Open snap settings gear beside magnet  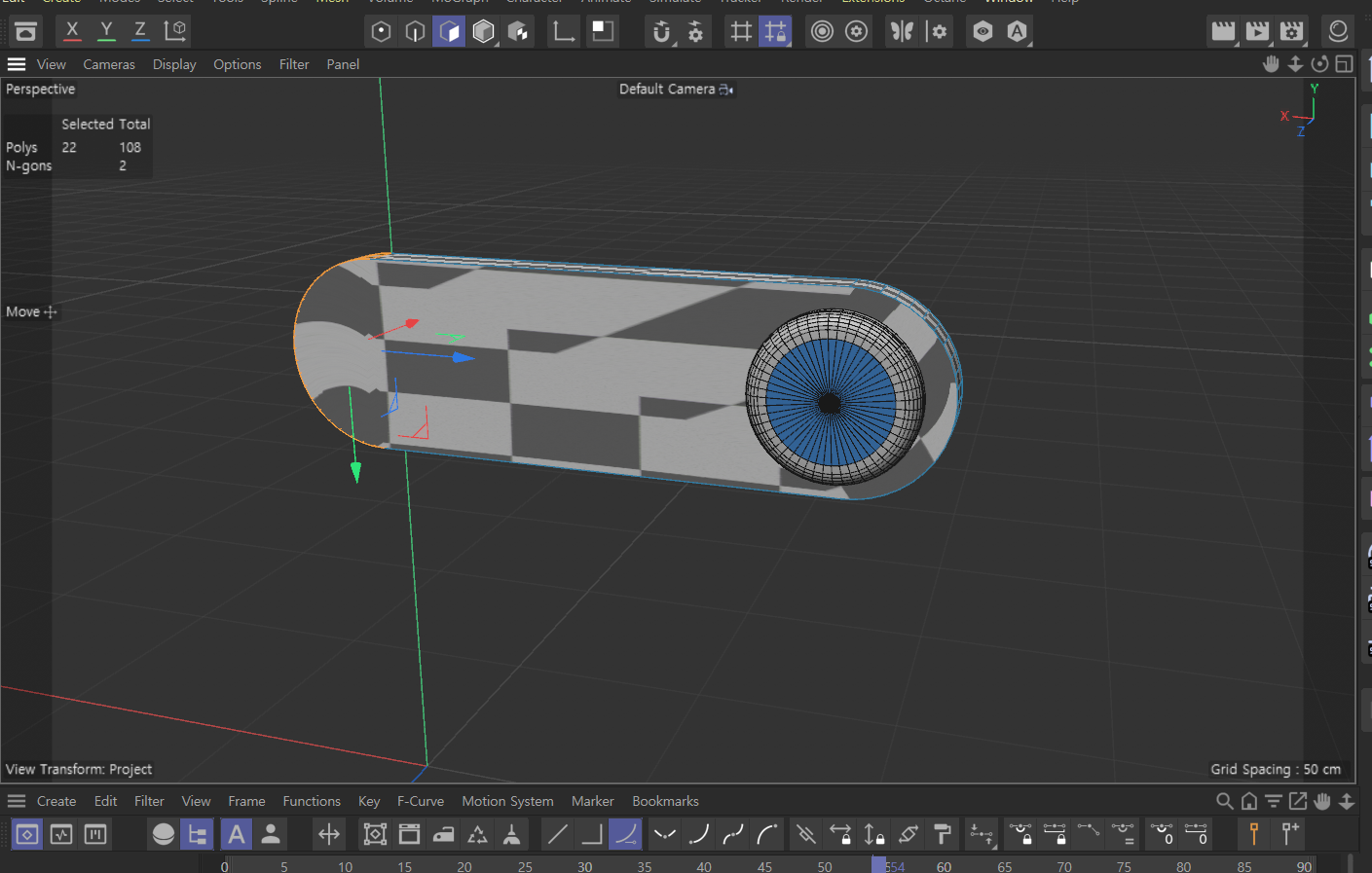point(695,31)
